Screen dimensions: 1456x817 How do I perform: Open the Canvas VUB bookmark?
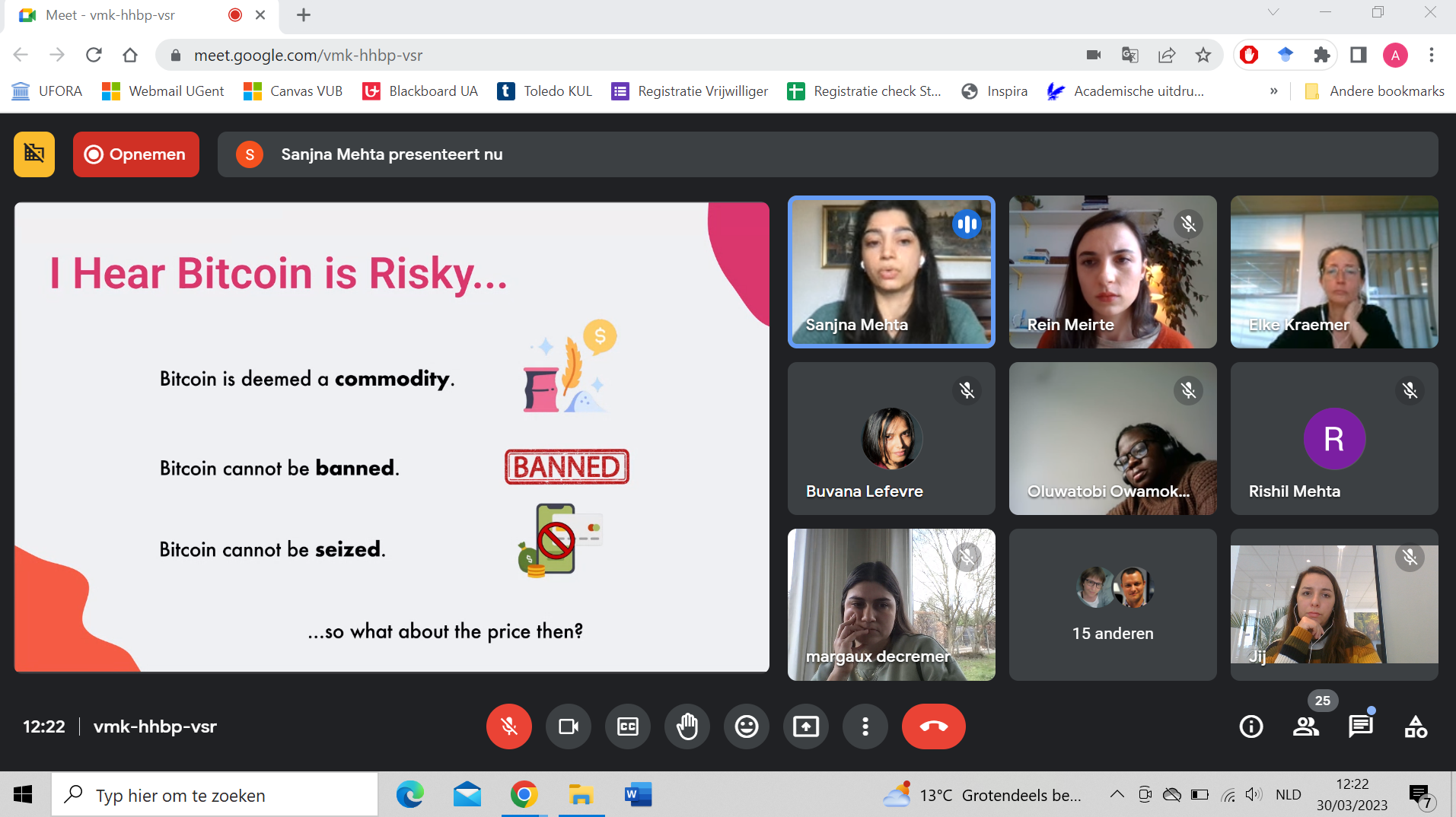[x=293, y=91]
